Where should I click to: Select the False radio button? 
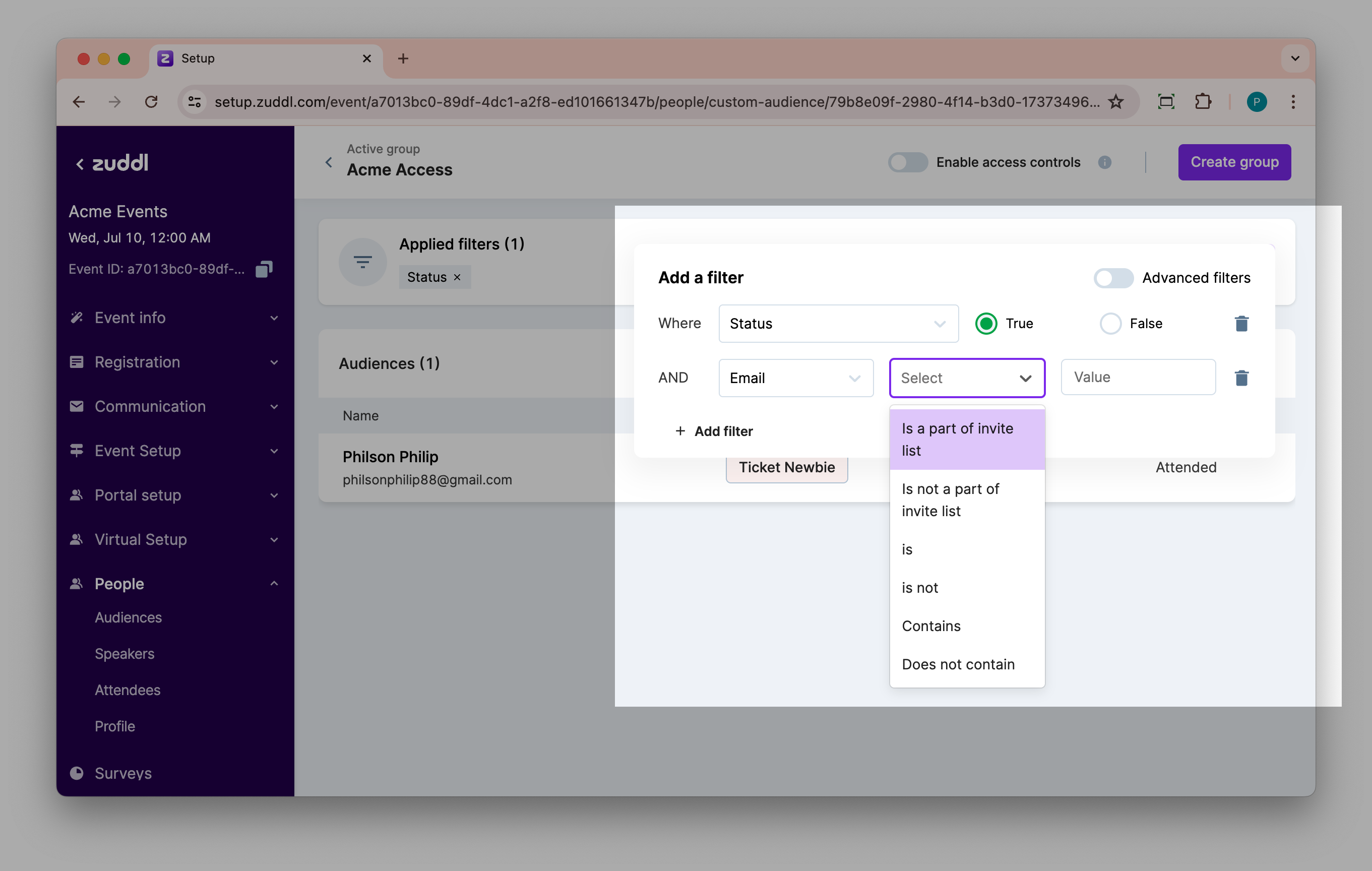click(x=1110, y=324)
